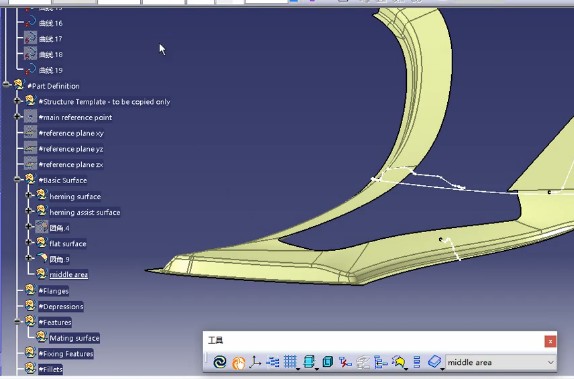Click the #Flanges geometrical set
The height and width of the screenshot is (379, 574).
tap(53, 291)
